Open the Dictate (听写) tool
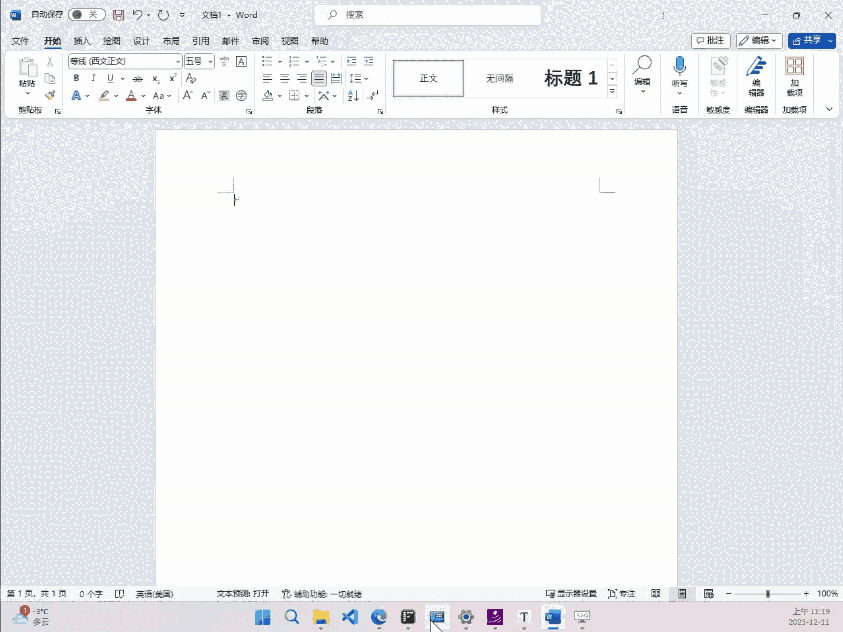 point(681,73)
